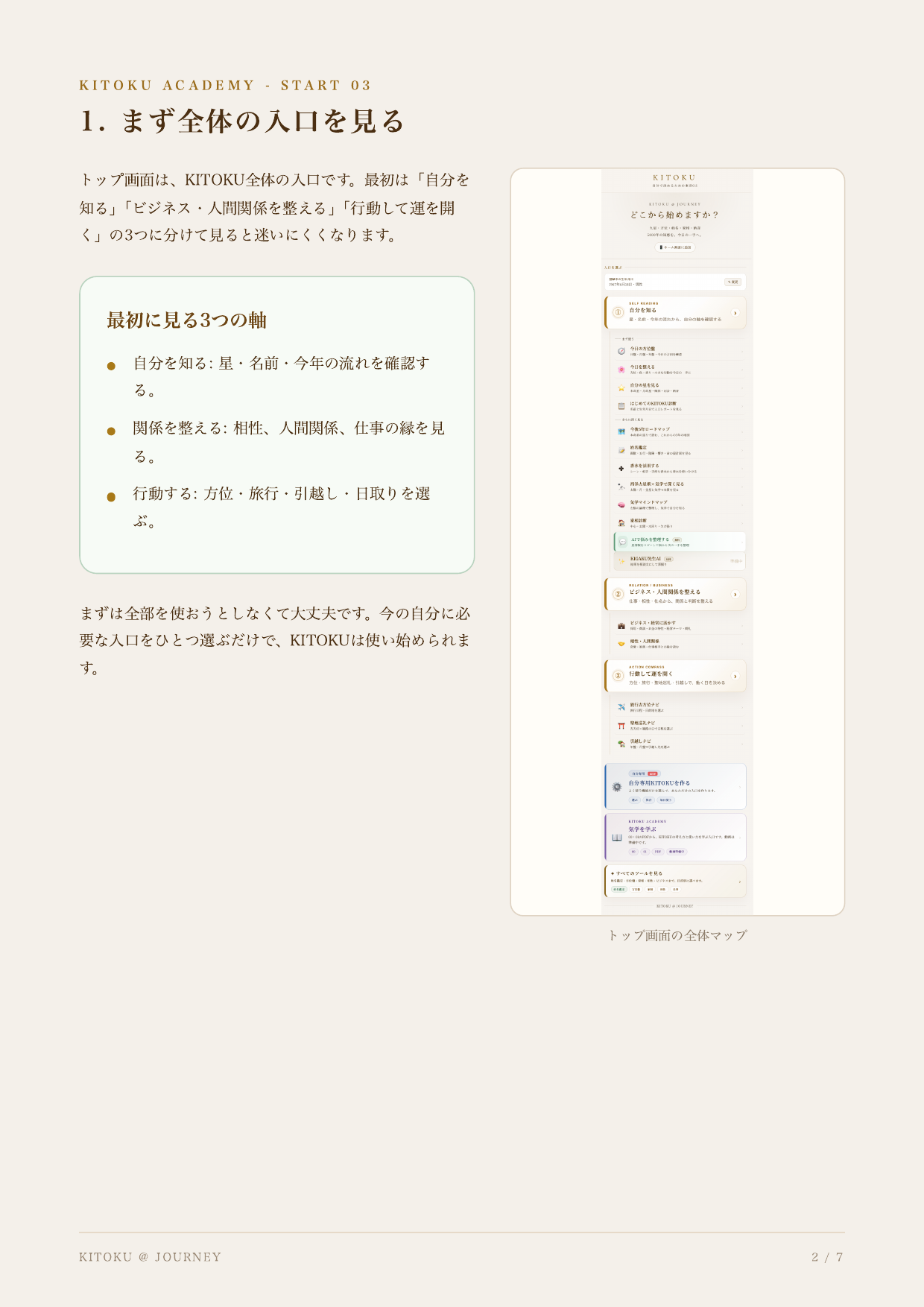Click the black clover icon for 香水を活用する
Image resolution: width=924 pixels, height=1307 pixels.
(621, 469)
